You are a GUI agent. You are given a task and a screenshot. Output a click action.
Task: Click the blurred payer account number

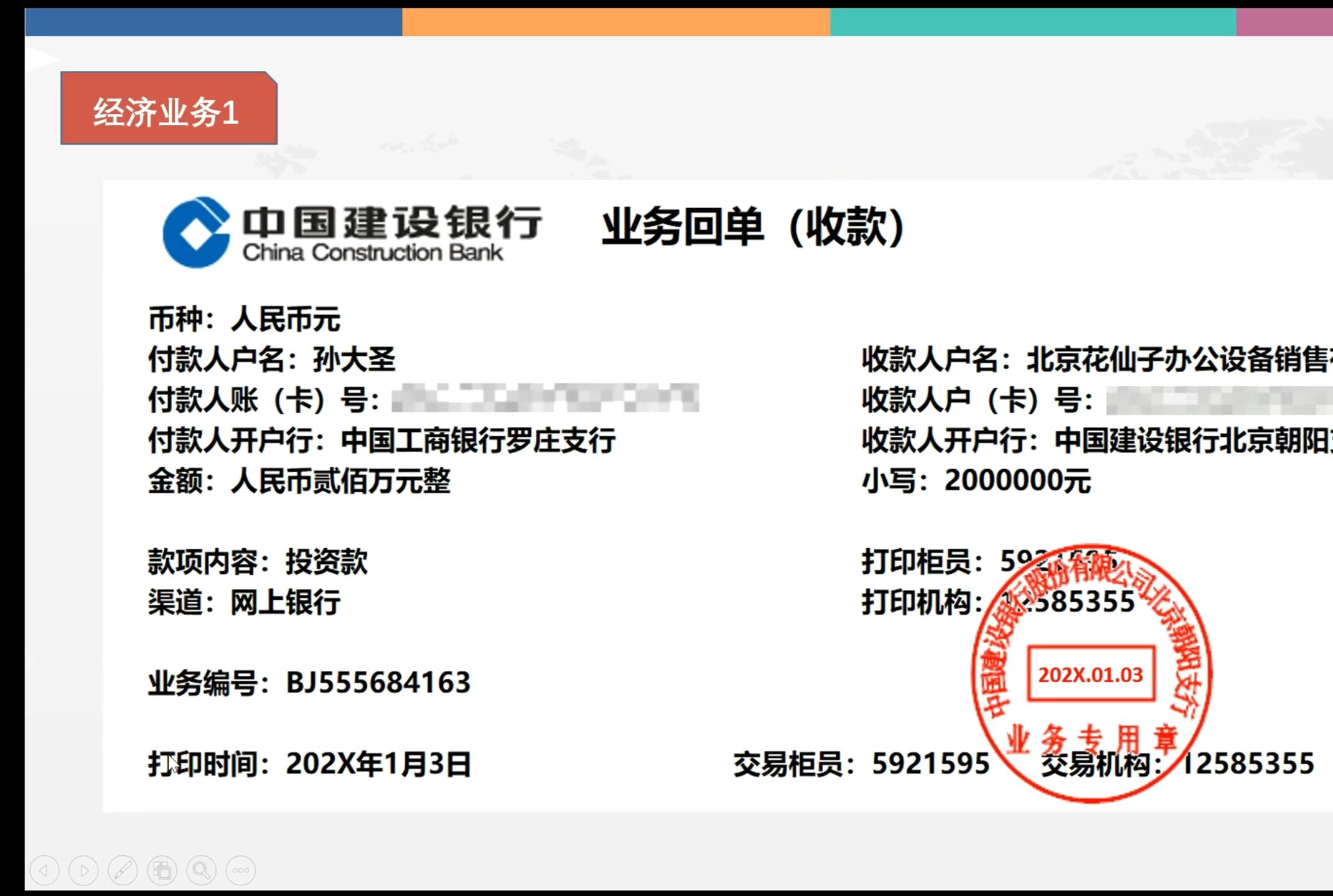click(545, 398)
